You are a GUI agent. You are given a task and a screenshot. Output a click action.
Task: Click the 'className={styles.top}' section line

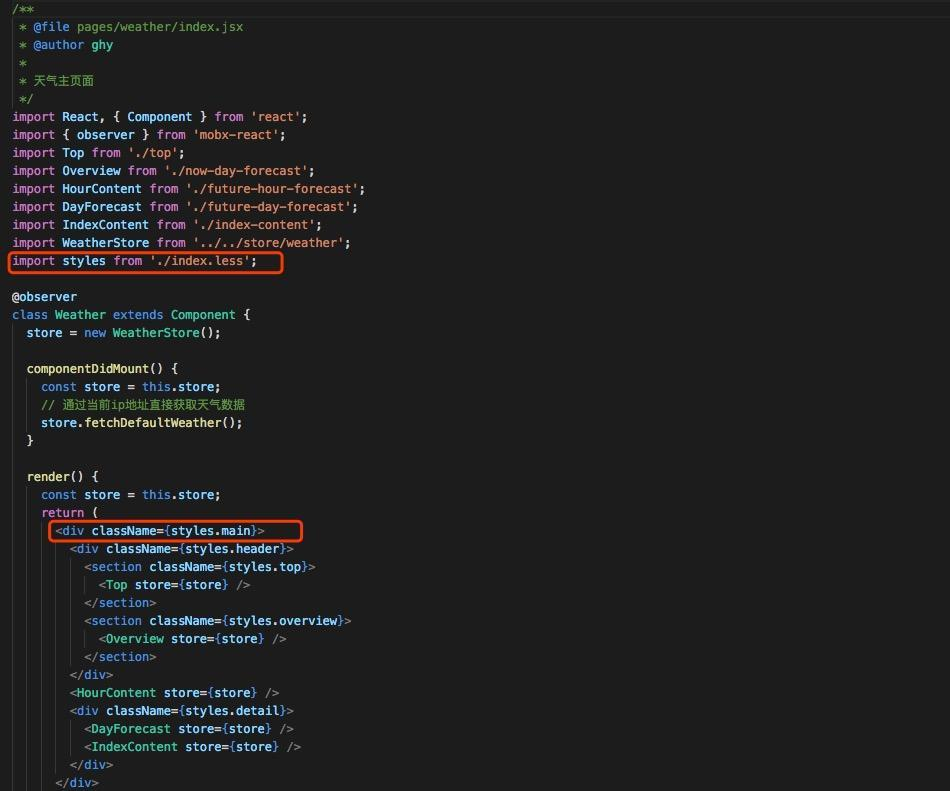pos(200,567)
